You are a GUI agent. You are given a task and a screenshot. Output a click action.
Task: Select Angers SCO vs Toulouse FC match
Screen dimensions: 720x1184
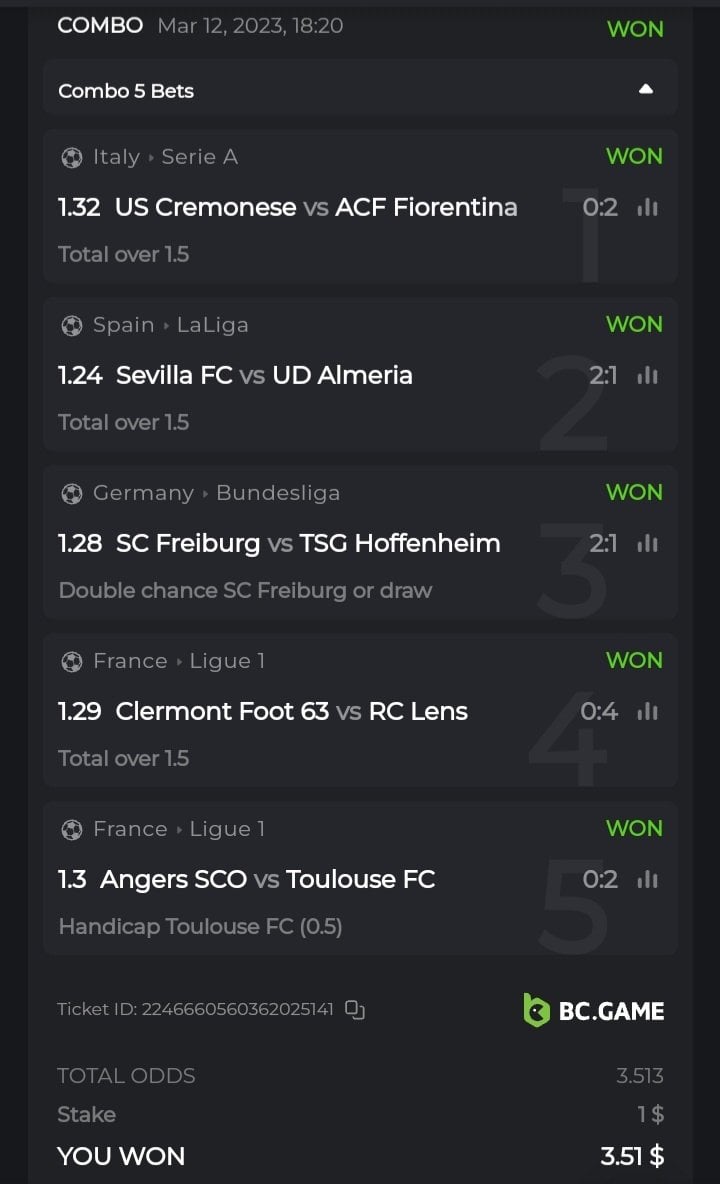pos(268,879)
